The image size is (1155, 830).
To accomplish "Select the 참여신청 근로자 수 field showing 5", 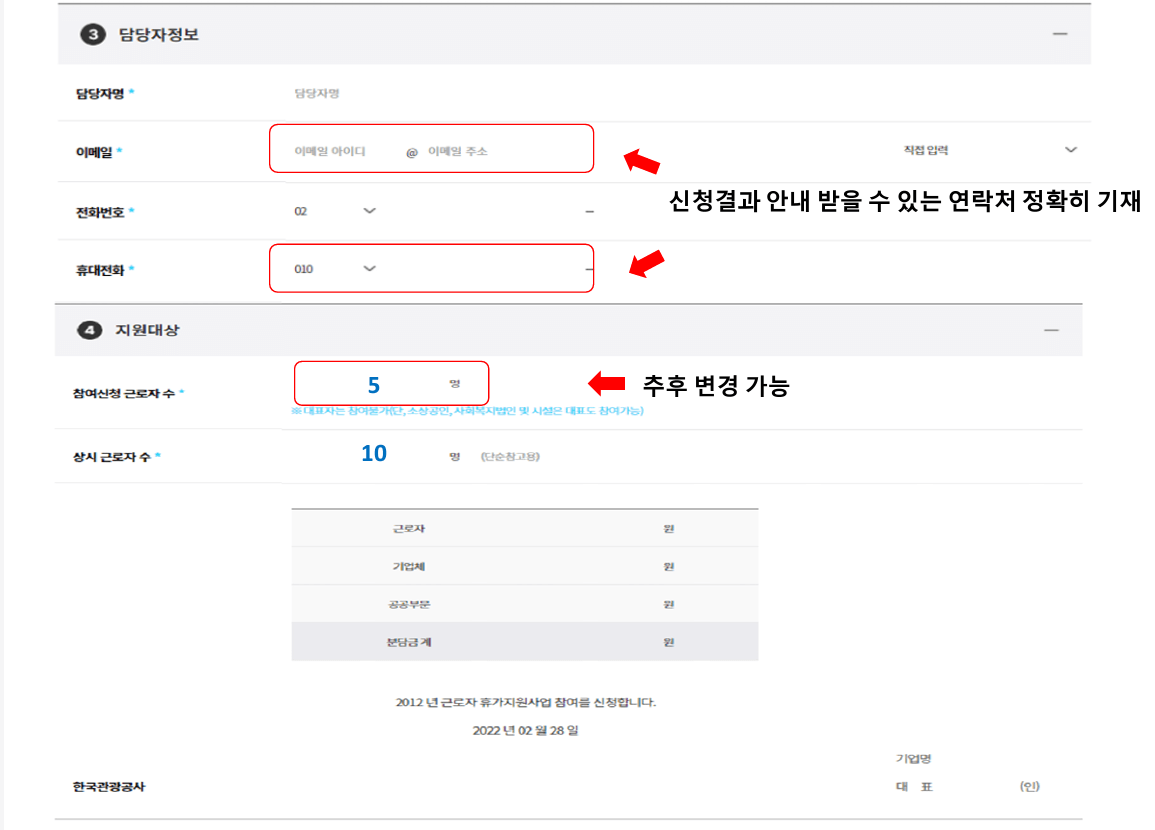I will [375, 383].
